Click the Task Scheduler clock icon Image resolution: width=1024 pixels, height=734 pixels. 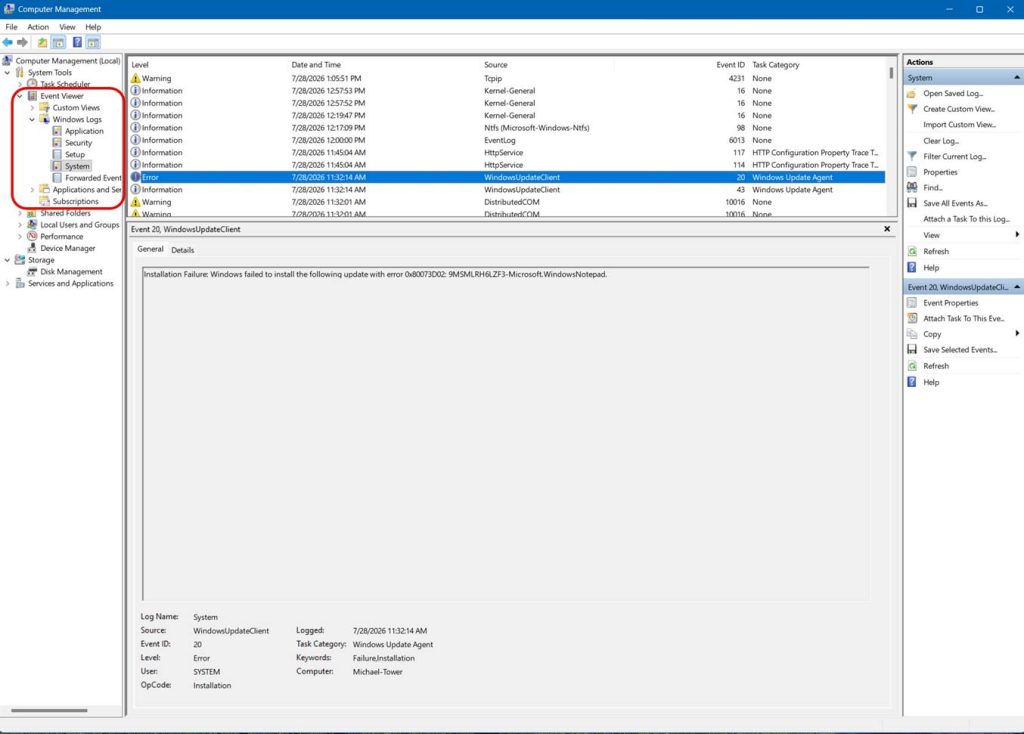32,84
